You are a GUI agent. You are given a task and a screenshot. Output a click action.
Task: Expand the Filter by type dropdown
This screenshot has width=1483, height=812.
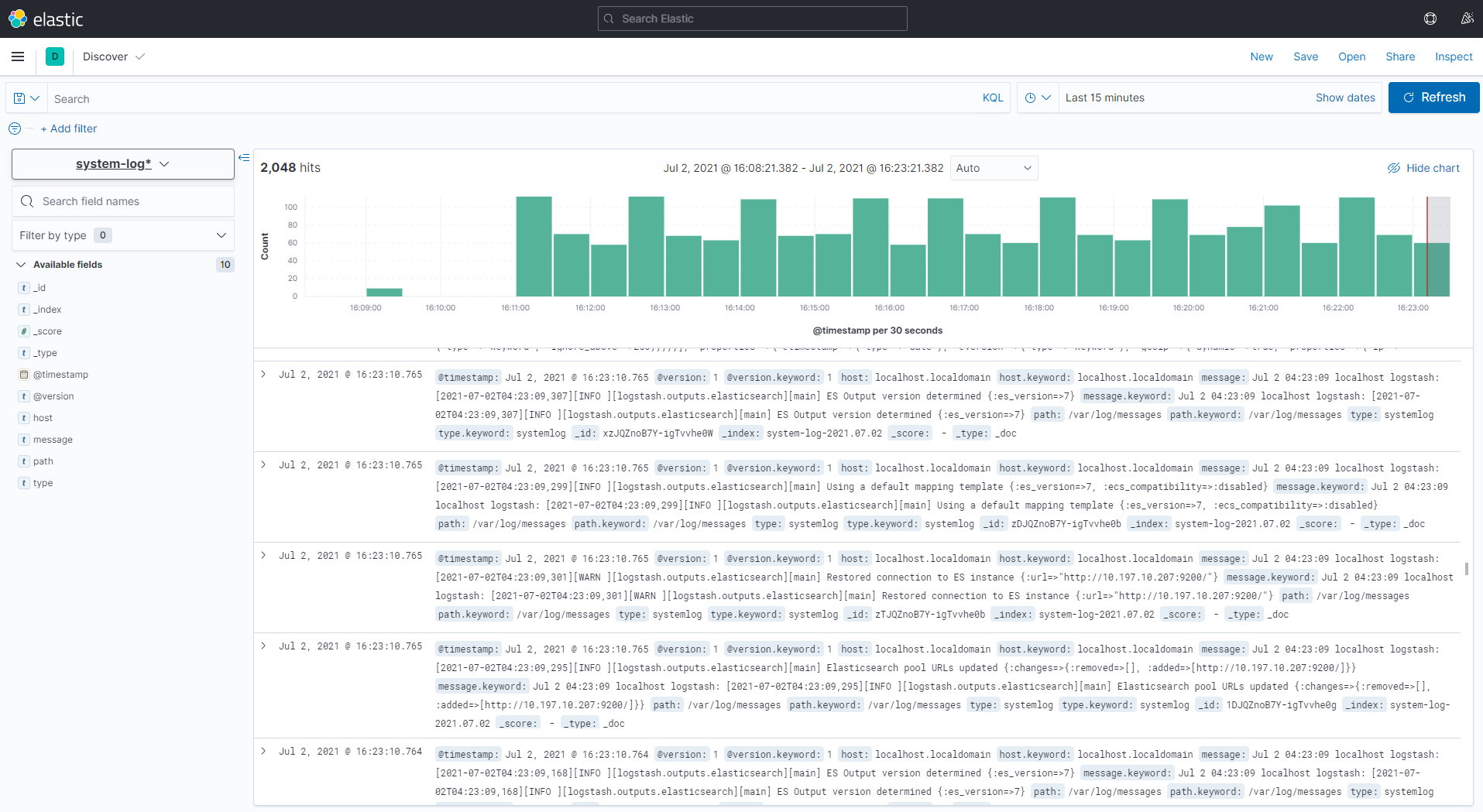tap(123, 235)
